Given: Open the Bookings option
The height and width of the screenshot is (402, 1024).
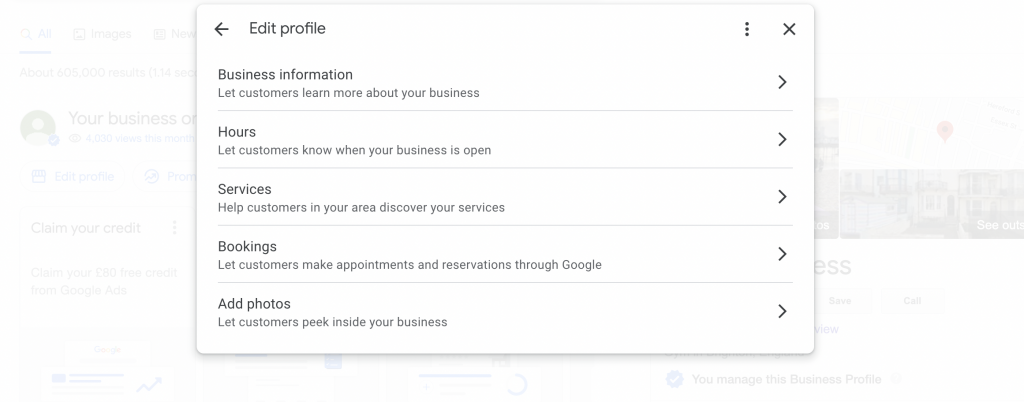Looking at the screenshot, I should pos(247,246).
